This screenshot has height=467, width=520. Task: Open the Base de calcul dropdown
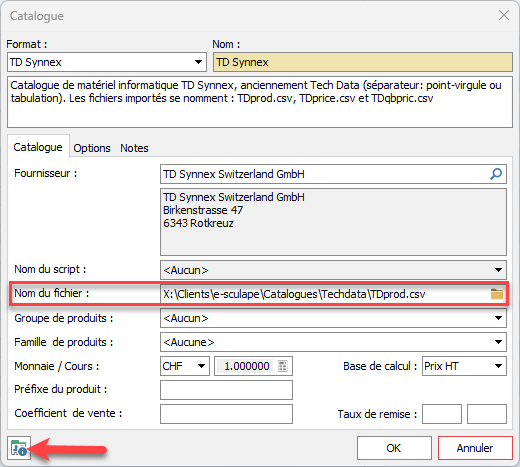pos(464,366)
